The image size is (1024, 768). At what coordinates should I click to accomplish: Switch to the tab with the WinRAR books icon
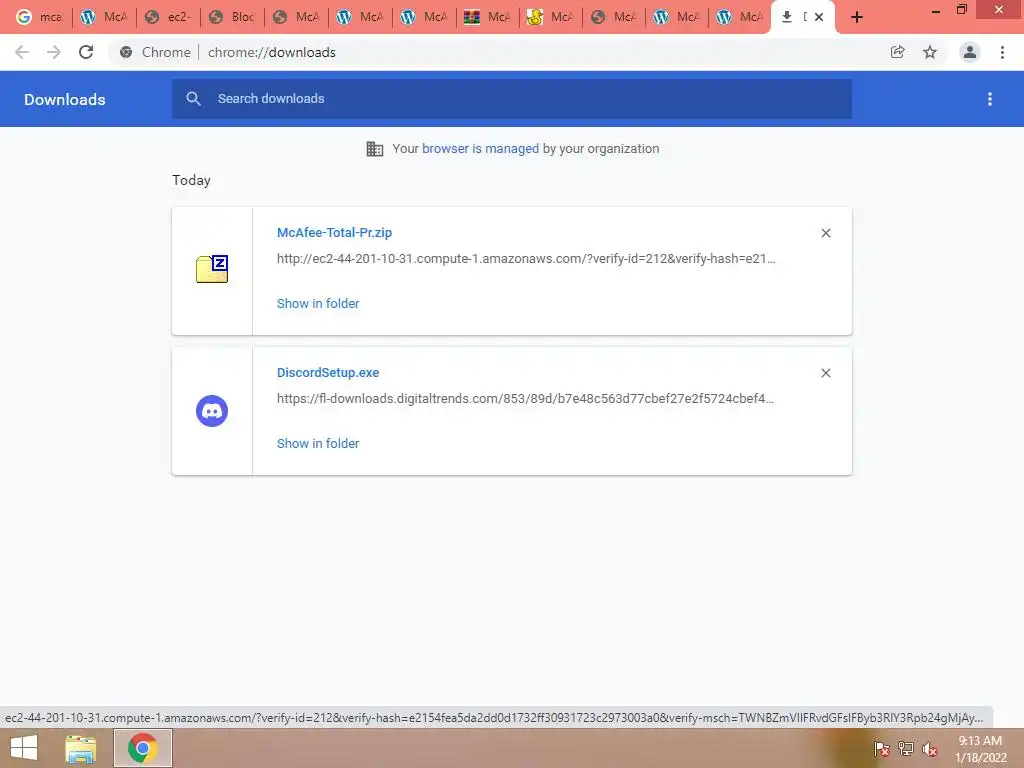487,17
